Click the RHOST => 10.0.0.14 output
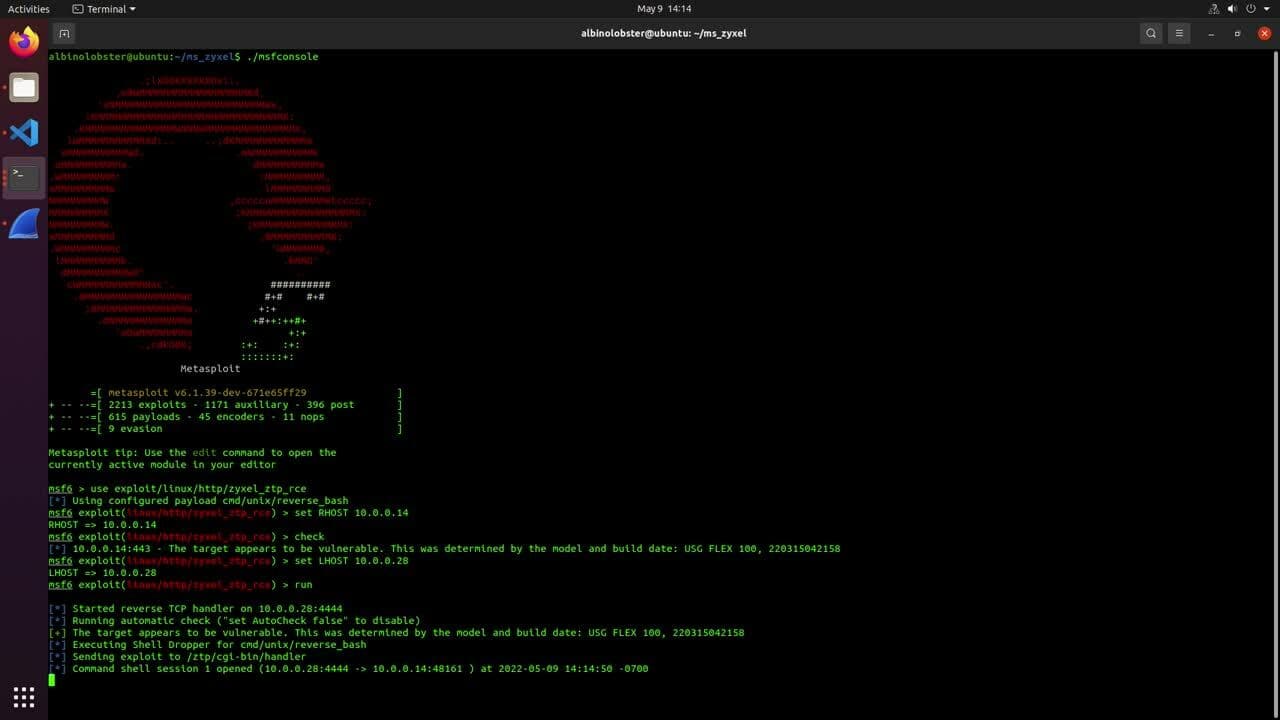 102,525
